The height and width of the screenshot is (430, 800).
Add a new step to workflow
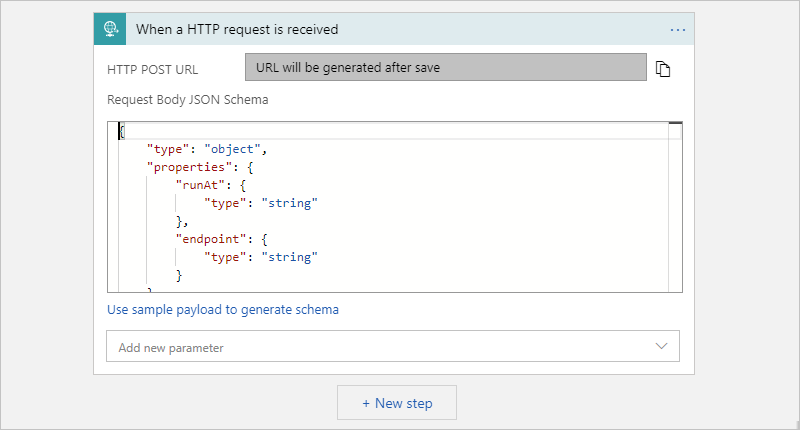(397, 403)
